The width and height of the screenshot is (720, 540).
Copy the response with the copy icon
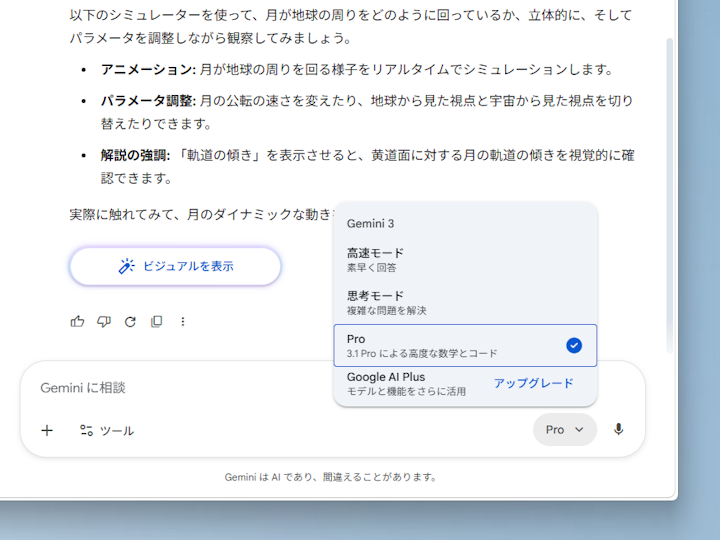(157, 321)
